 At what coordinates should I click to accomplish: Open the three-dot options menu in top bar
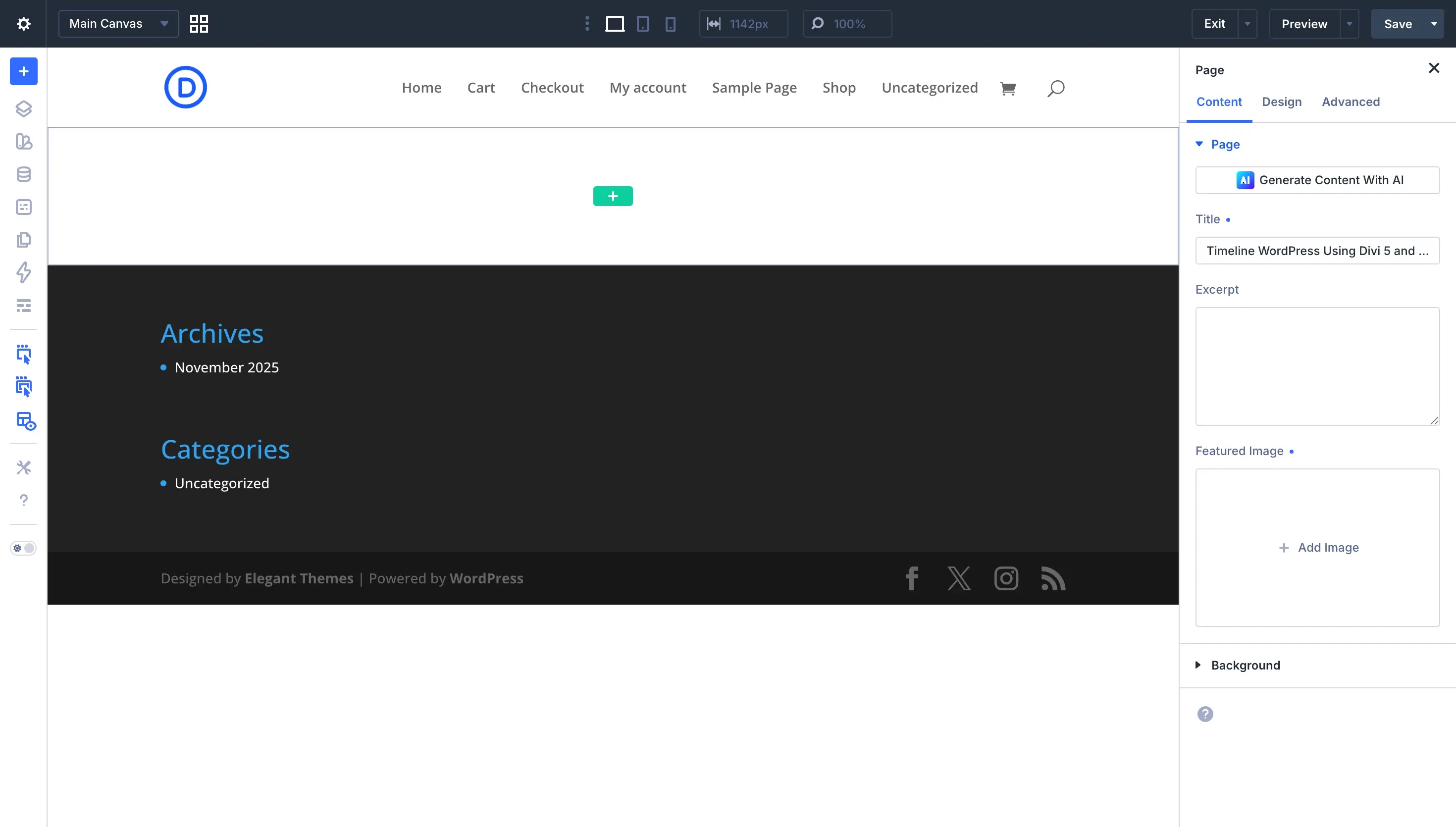pyautogui.click(x=587, y=24)
